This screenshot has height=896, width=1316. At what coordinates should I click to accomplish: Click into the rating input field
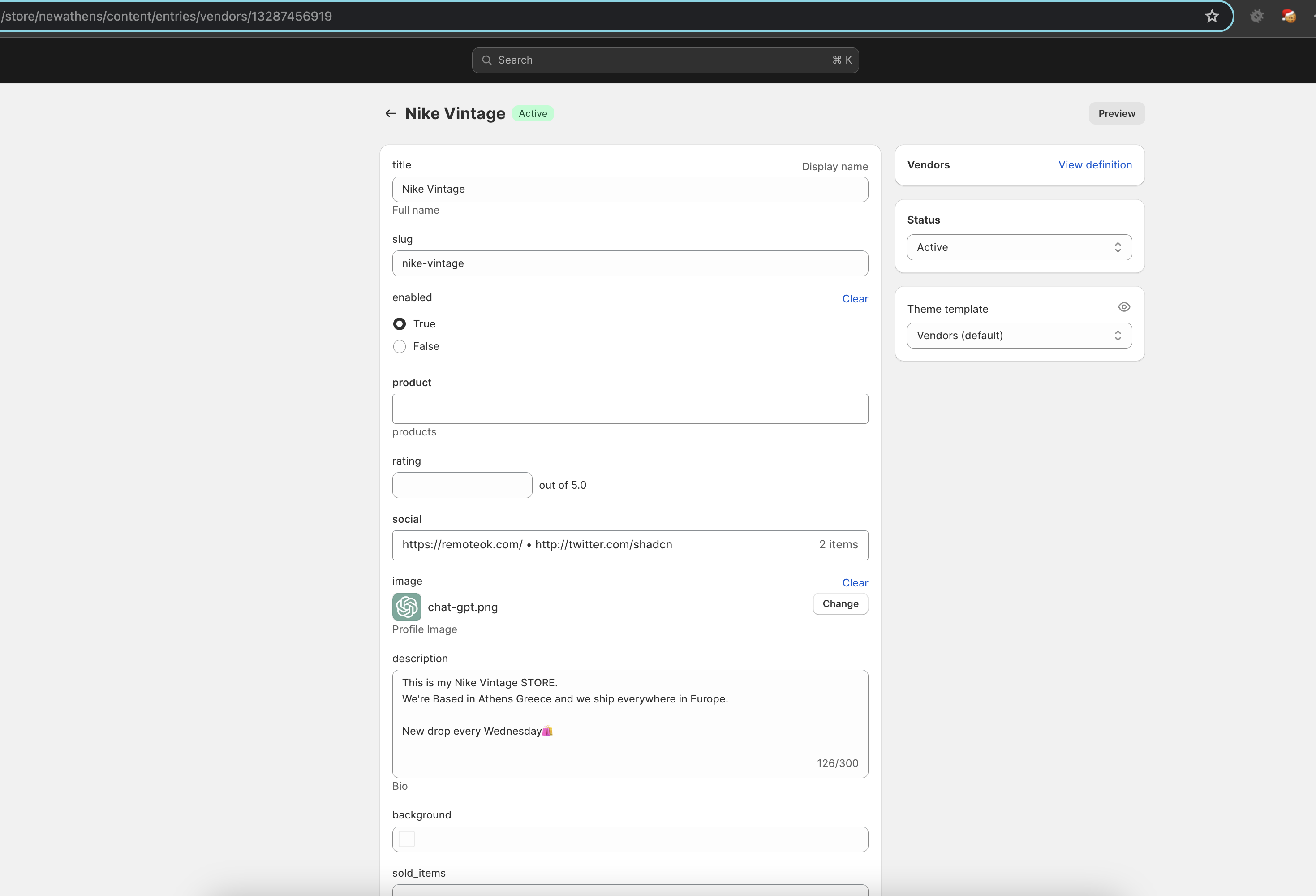pyautogui.click(x=462, y=485)
